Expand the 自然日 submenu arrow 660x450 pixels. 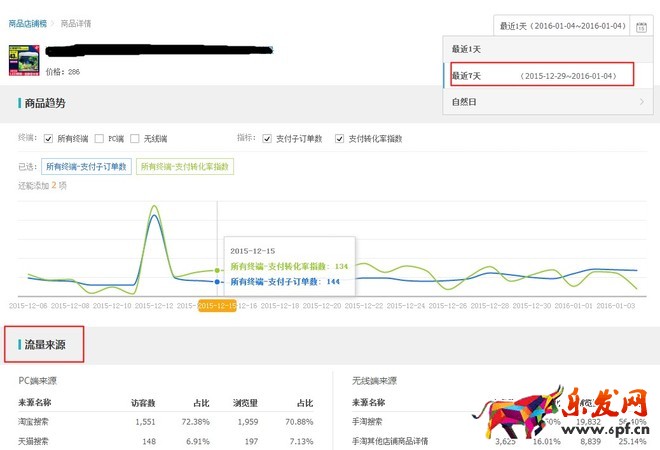click(641, 101)
